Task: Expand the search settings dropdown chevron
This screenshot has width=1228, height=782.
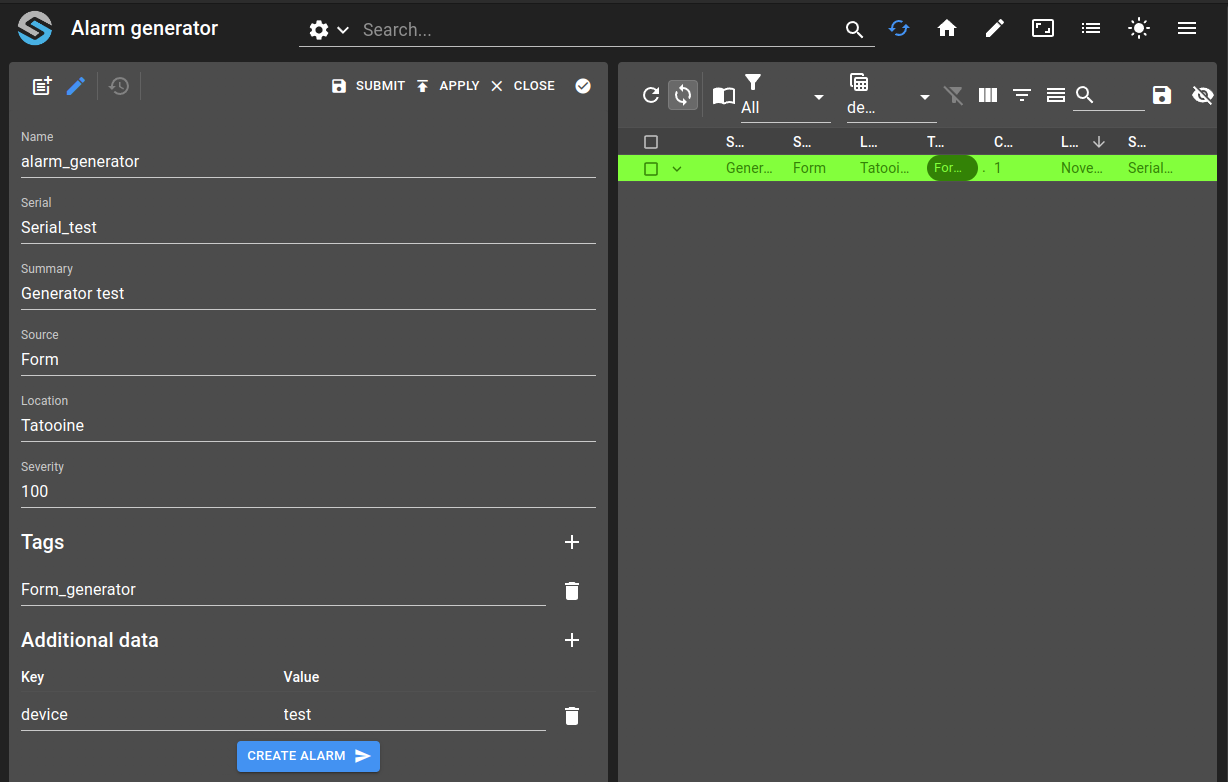Action: pyautogui.click(x=343, y=30)
